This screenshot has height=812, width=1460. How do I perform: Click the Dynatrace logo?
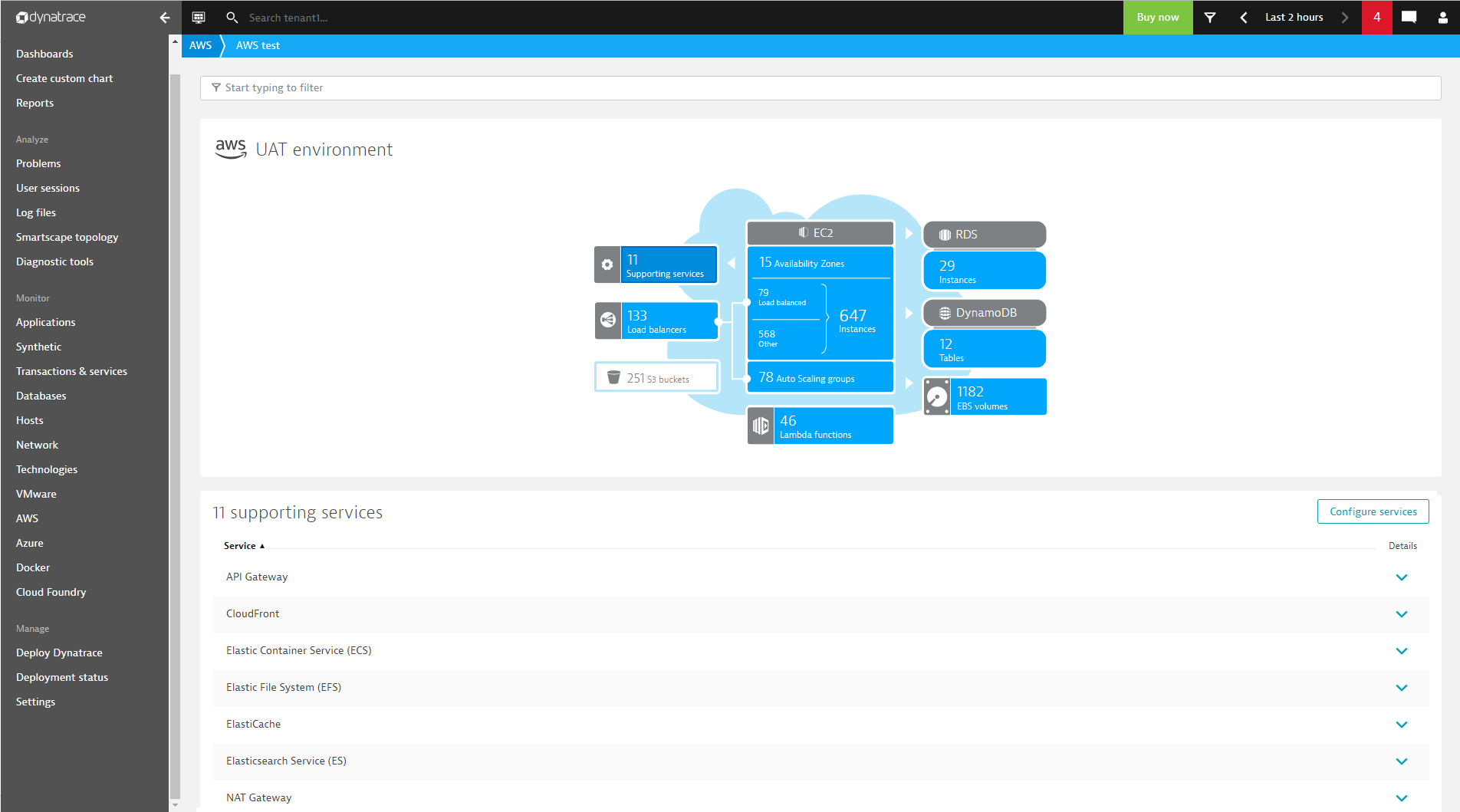pyautogui.click(x=51, y=17)
